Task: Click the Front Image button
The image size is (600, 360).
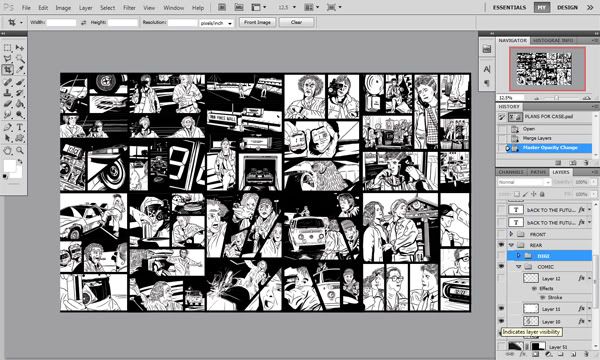Action: 258,23
